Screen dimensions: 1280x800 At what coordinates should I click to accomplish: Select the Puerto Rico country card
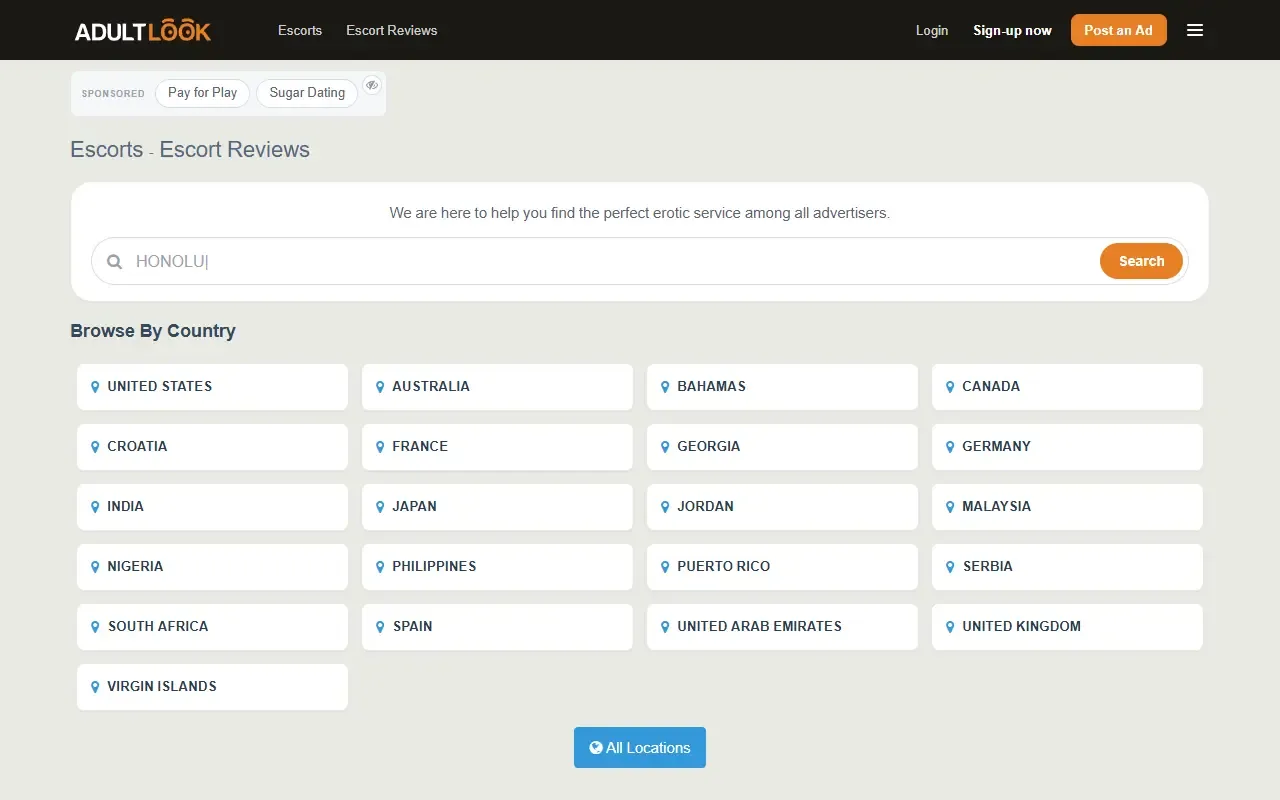782,567
